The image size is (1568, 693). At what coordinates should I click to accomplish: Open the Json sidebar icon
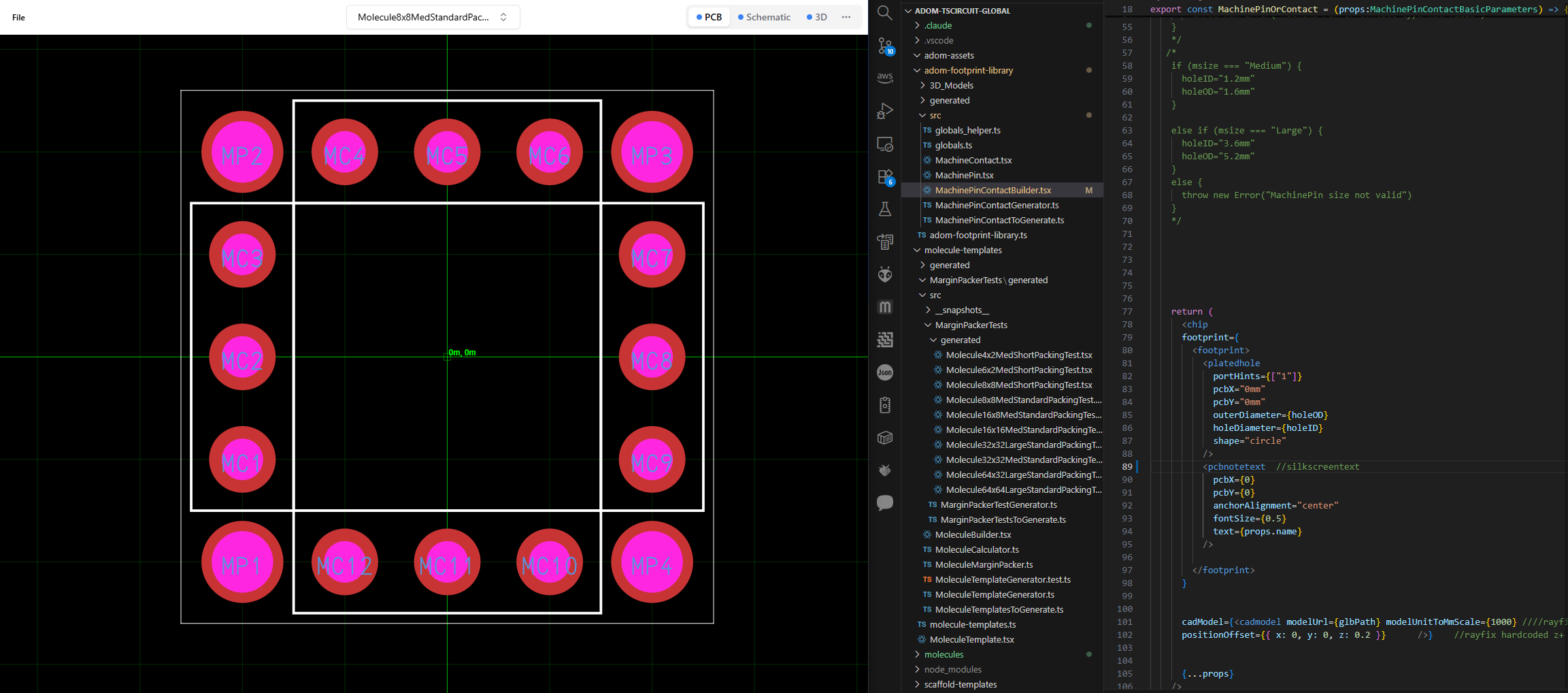click(x=884, y=372)
